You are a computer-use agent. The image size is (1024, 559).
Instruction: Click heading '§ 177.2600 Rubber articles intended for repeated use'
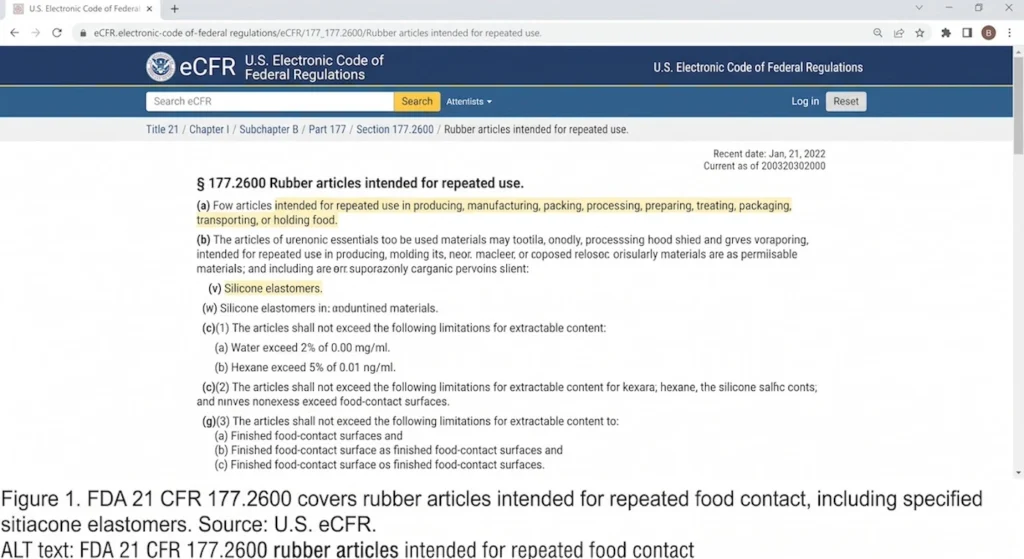360,184
